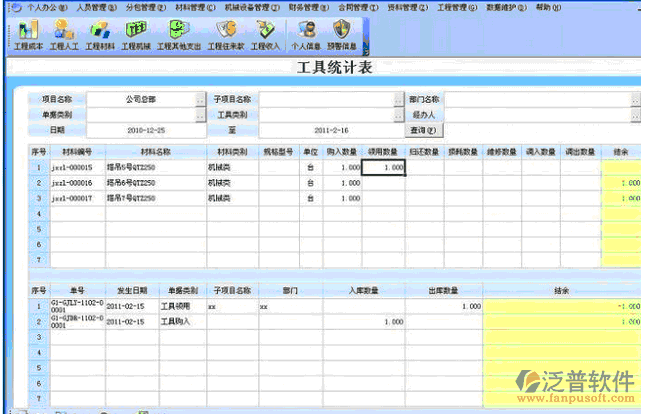Click the start date field 2010-12-25
Screen dimensions: 645x414
click(146, 130)
